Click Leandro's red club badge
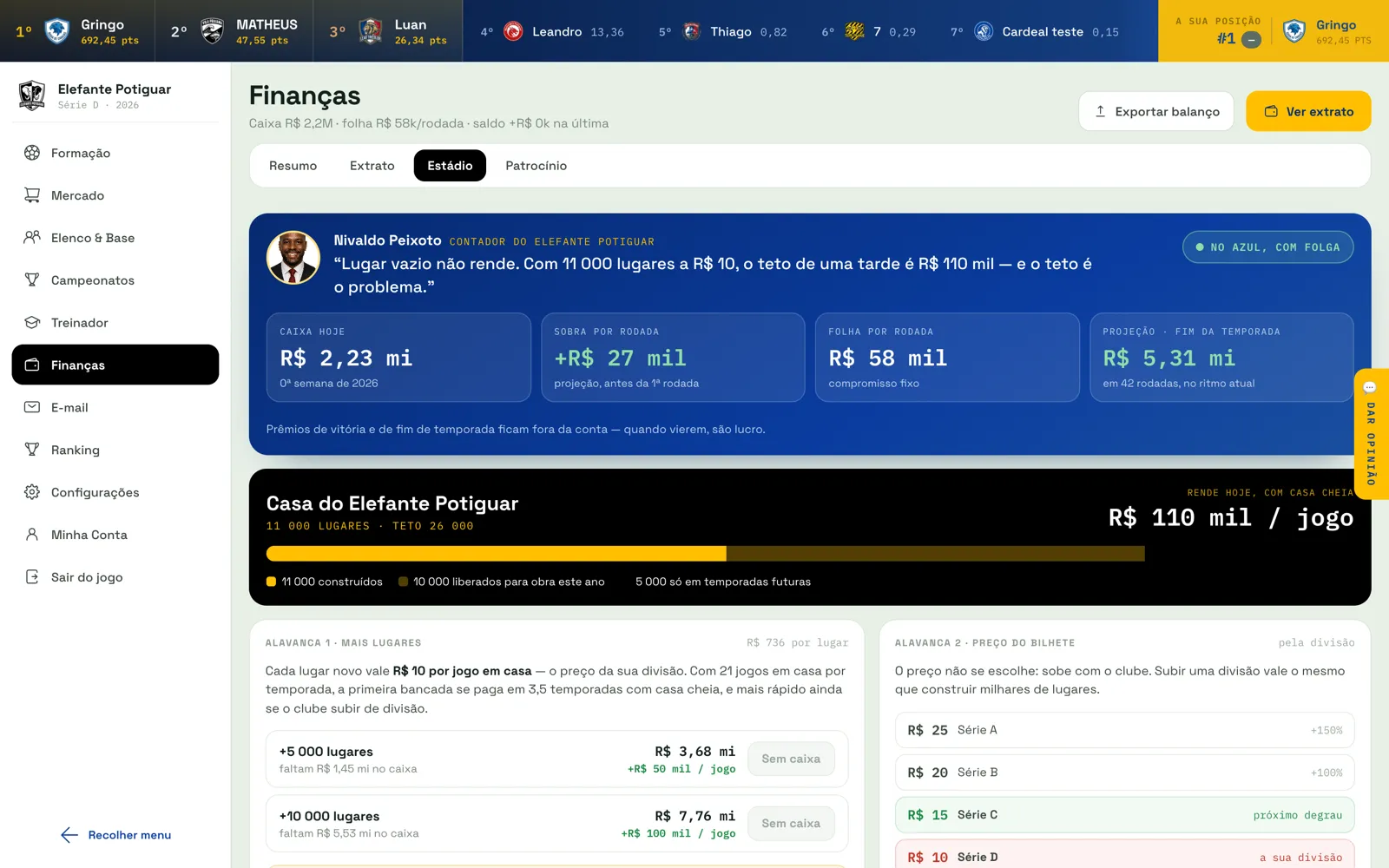The height and width of the screenshot is (868, 1389). 513,31
